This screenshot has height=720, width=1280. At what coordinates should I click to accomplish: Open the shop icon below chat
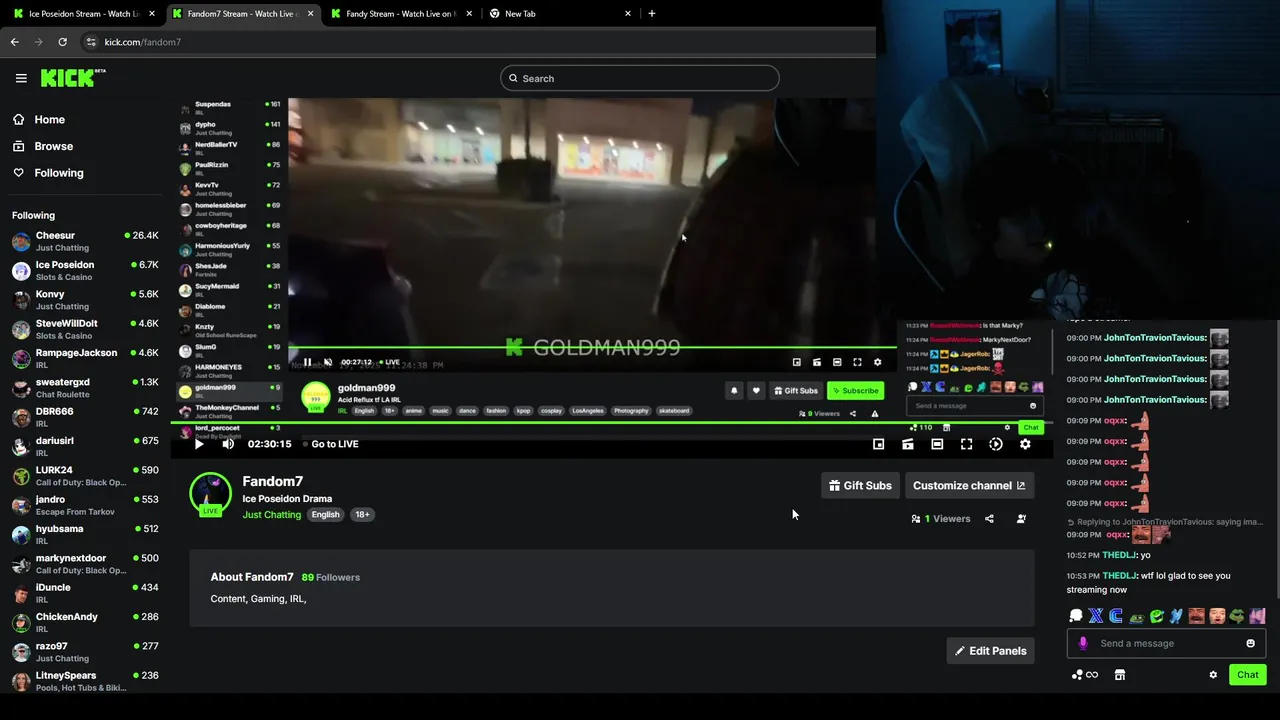(x=1120, y=675)
